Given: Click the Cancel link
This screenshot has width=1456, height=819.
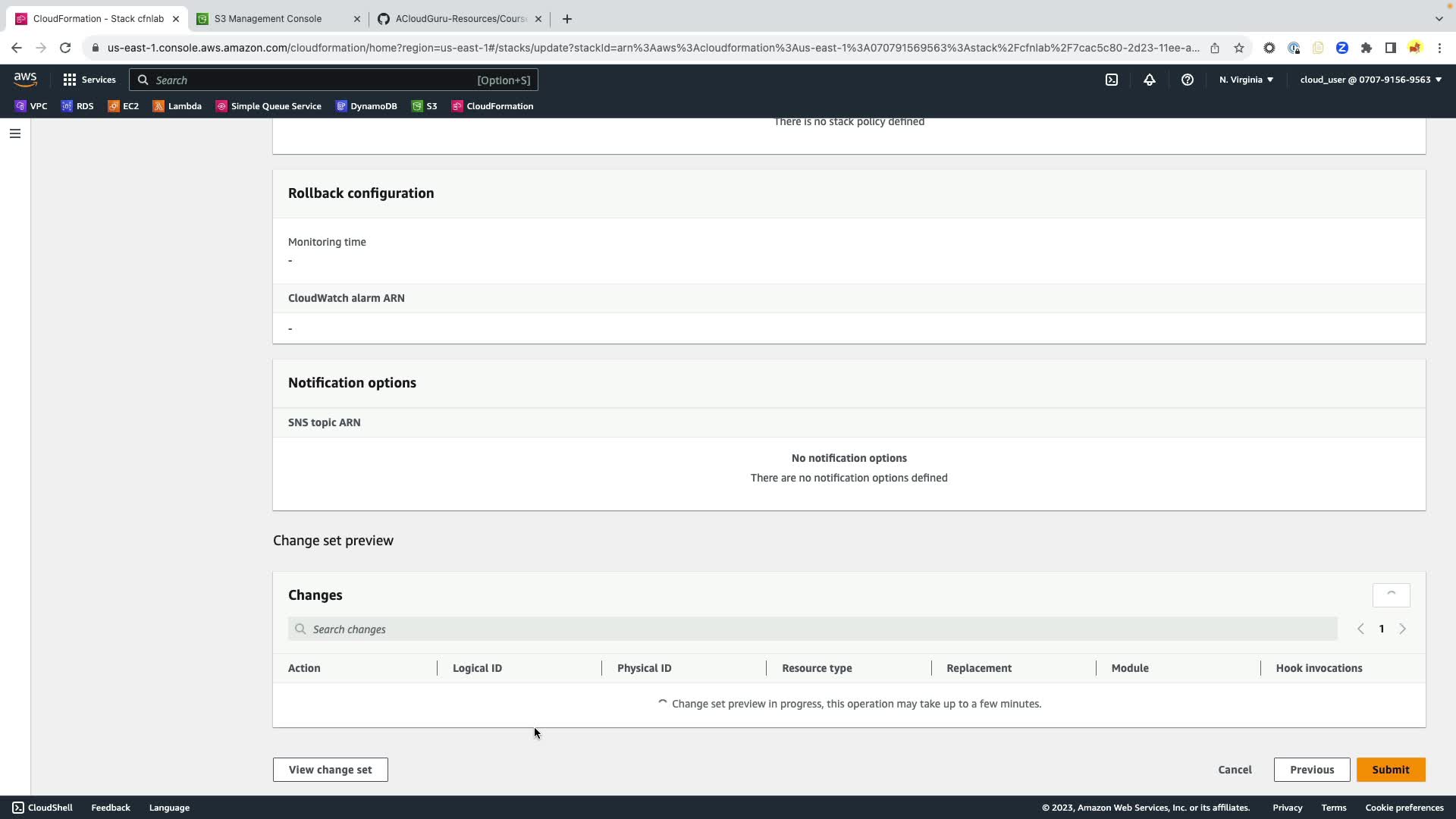Looking at the screenshot, I should click(1235, 769).
